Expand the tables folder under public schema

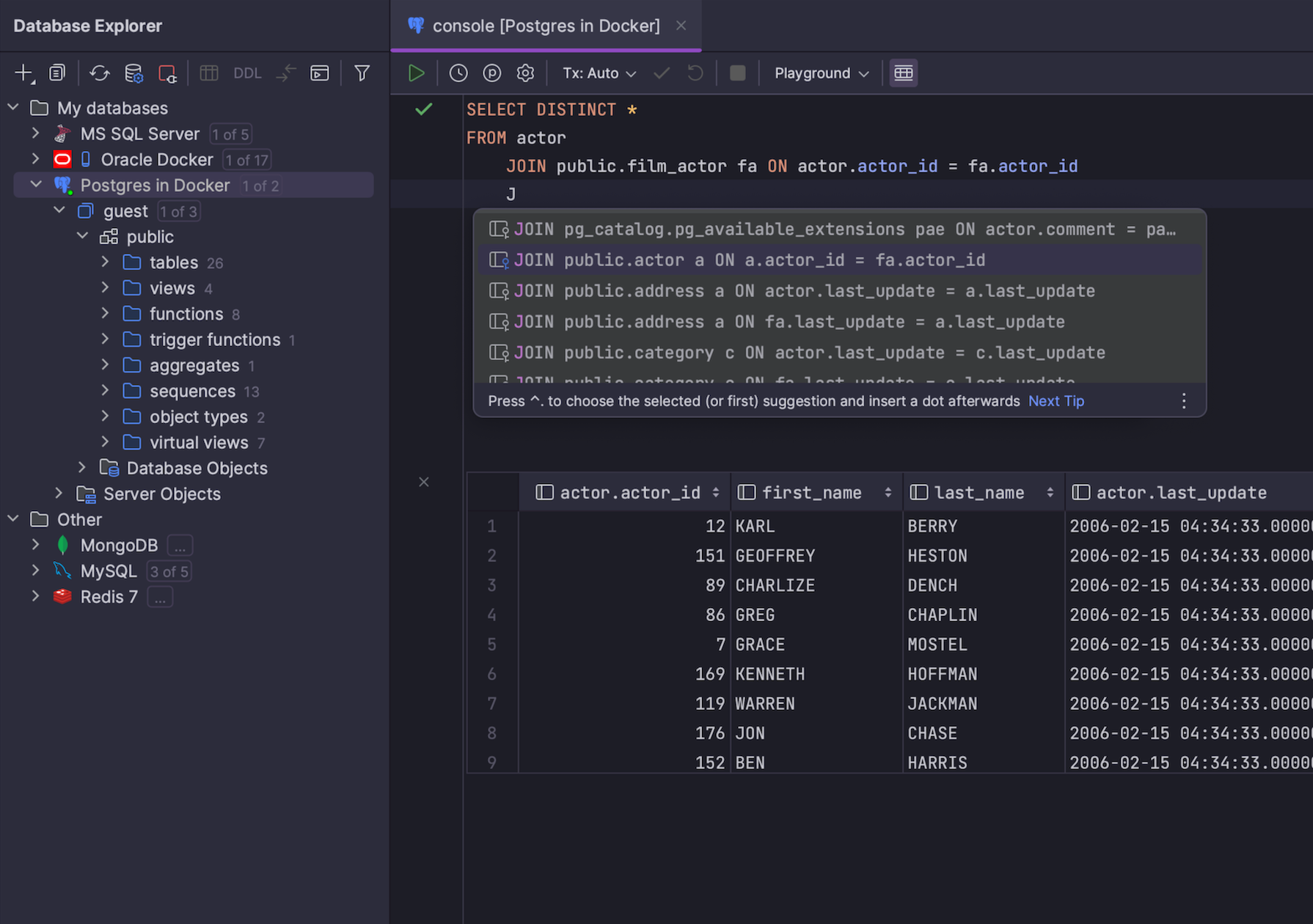coord(105,262)
